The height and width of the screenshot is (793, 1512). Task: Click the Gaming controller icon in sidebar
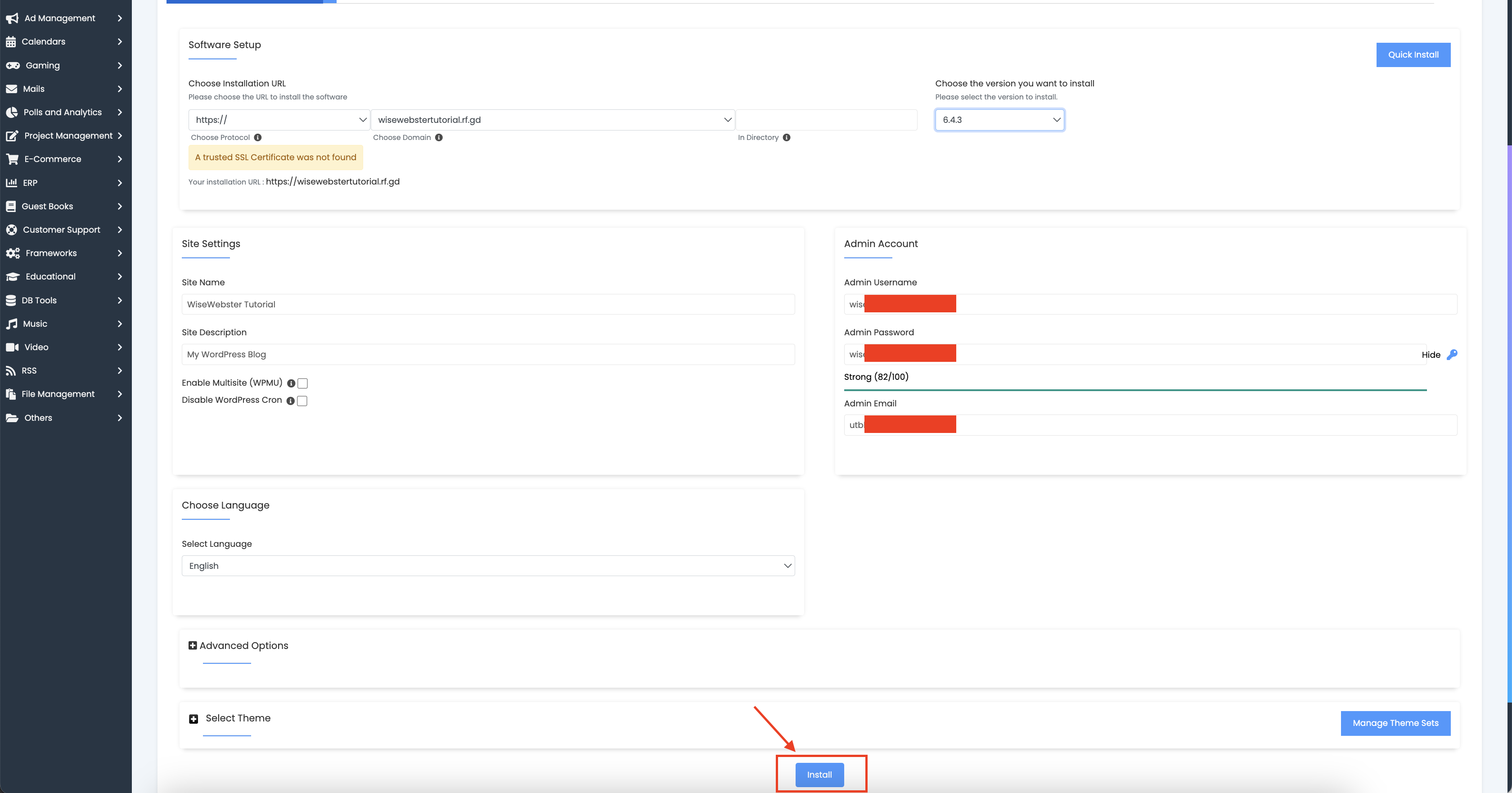13,65
